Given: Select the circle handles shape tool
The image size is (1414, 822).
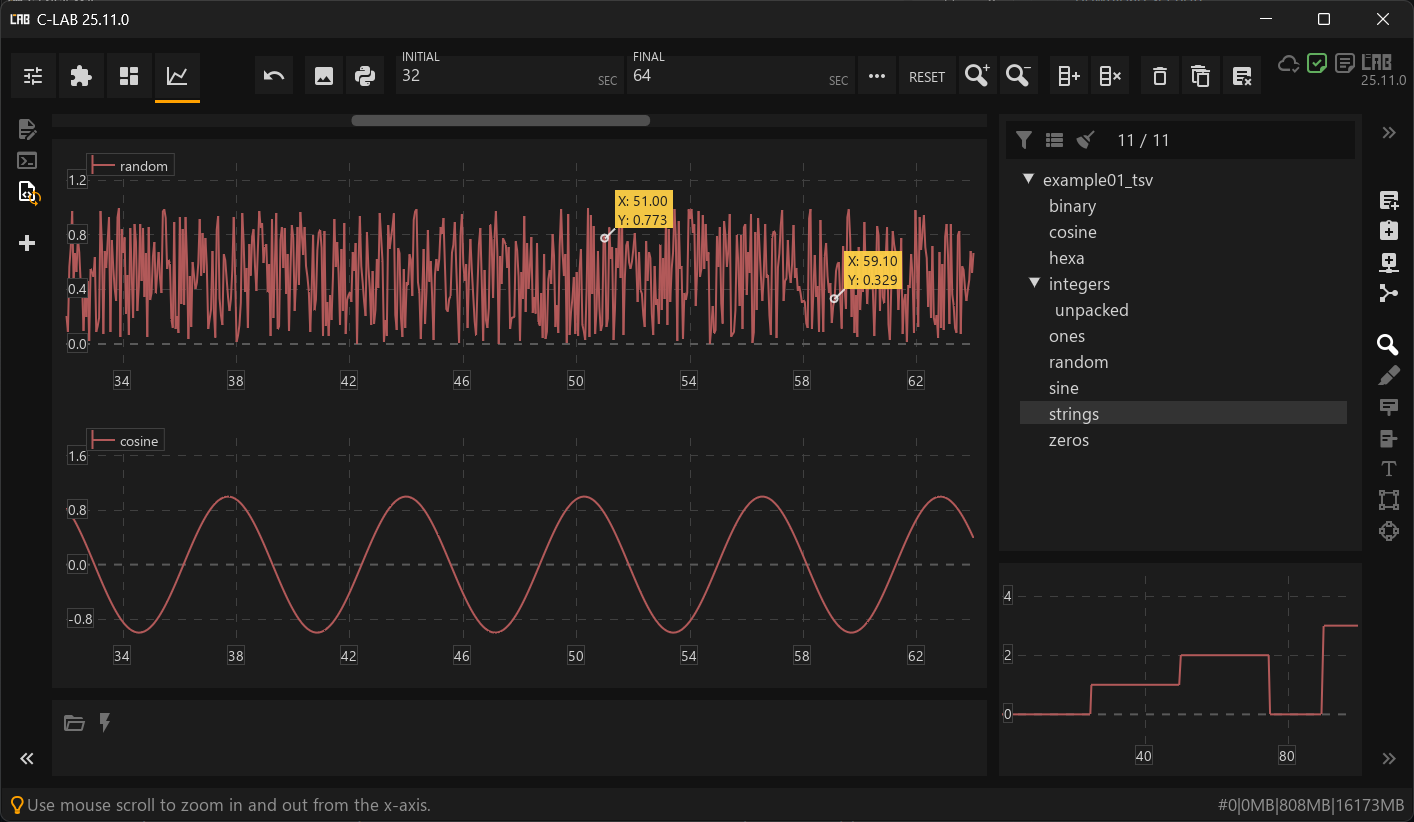Looking at the screenshot, I should point(1389,531).
